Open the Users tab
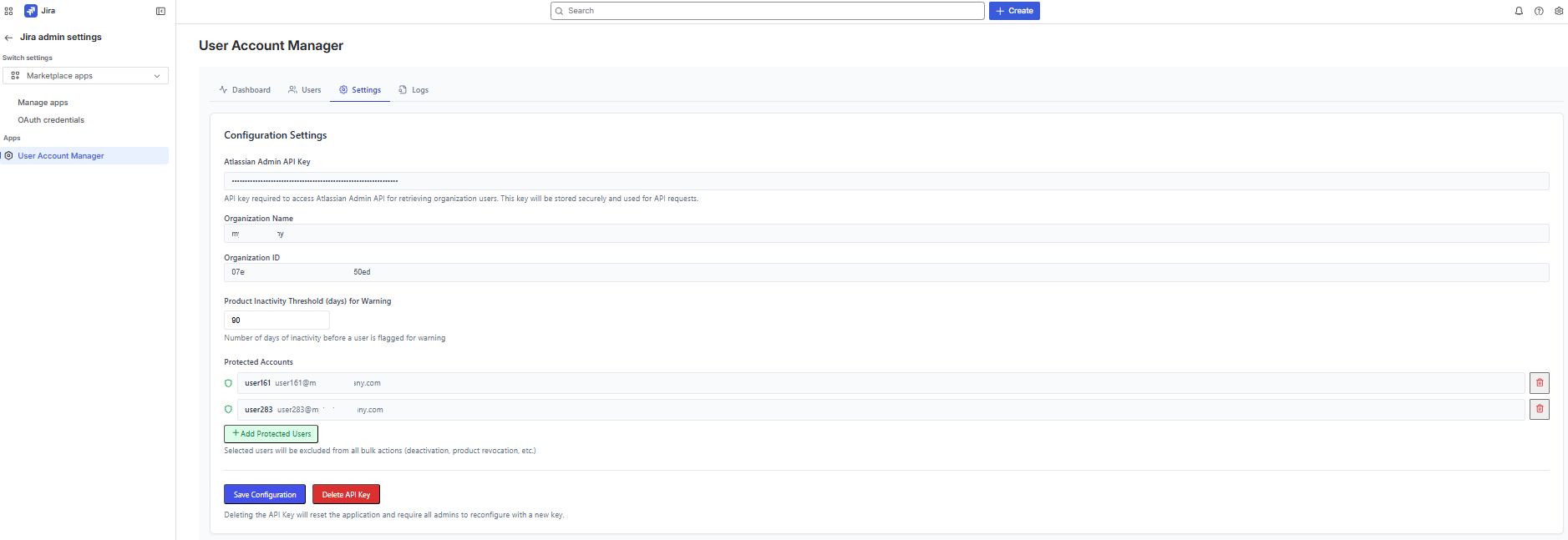Image resolution: width=1568 pixels, height=540 pixels. (x=305, y=90)
